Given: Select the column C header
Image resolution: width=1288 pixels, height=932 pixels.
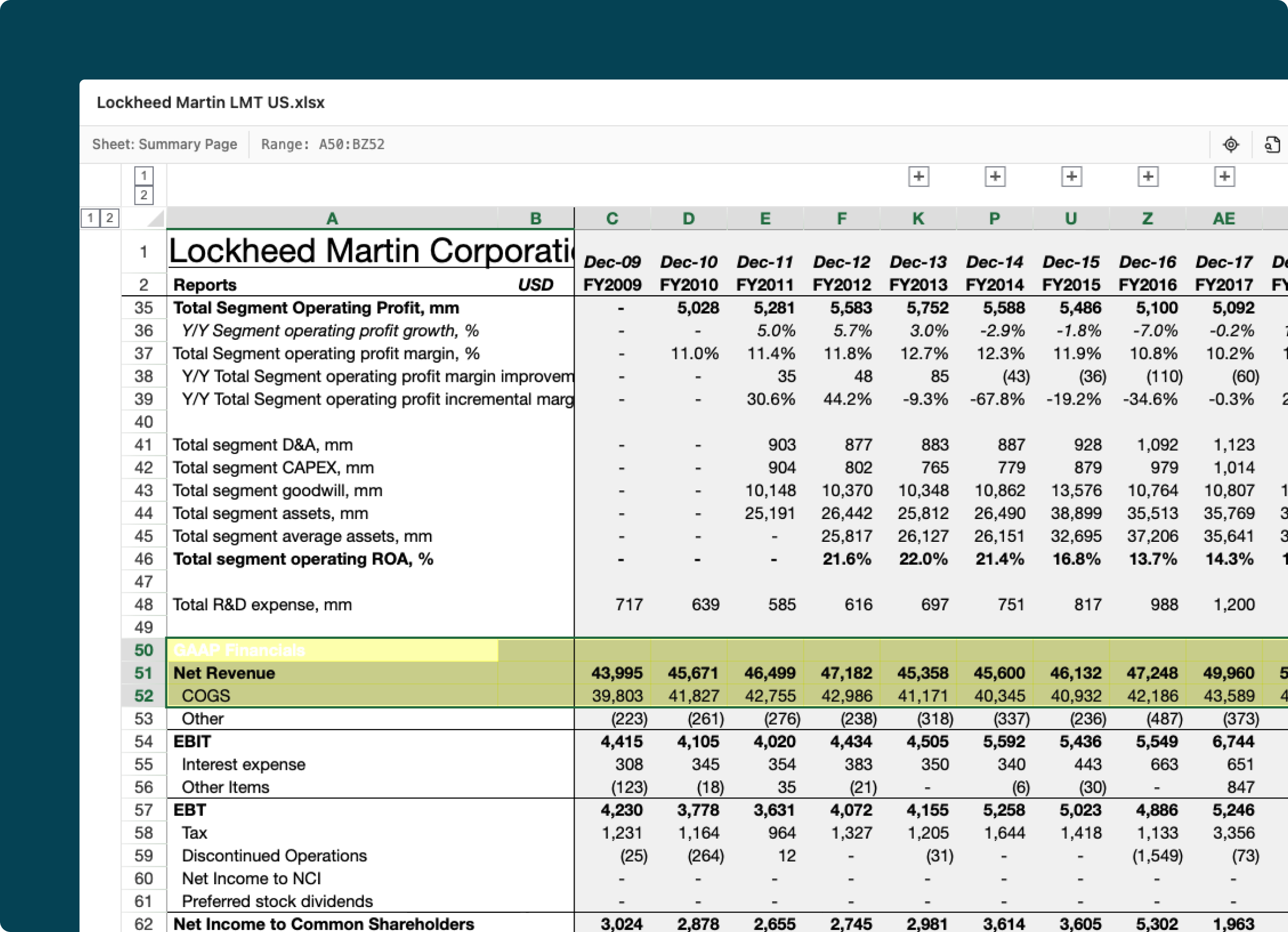Looking at the screenshot, I should [x=612, y=218].
